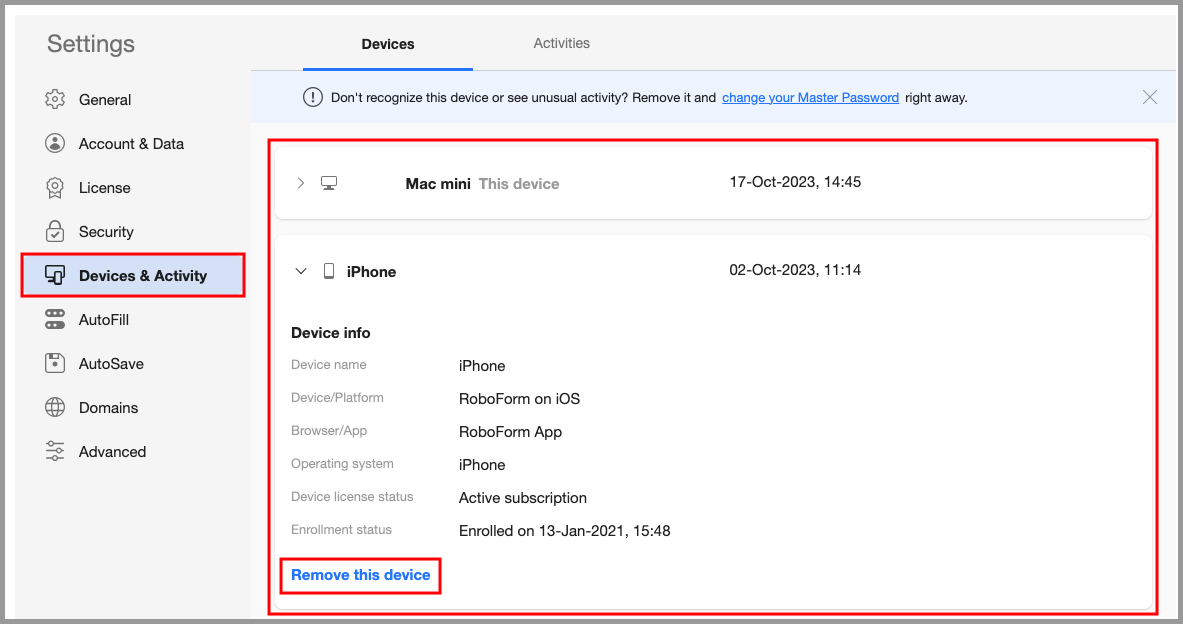Collapse the iPhone device details

tap(300, 270)
